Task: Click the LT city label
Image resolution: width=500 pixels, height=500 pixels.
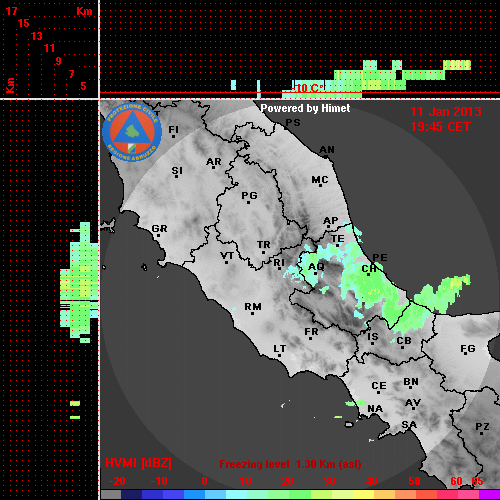Action: (279, 349)
